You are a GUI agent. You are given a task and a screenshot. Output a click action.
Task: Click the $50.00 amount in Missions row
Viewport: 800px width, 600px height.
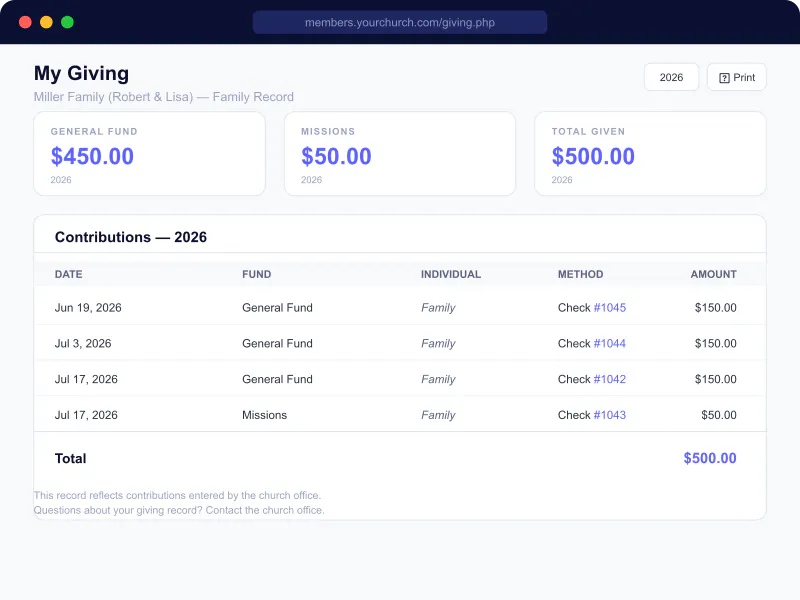tap(719, 415)
